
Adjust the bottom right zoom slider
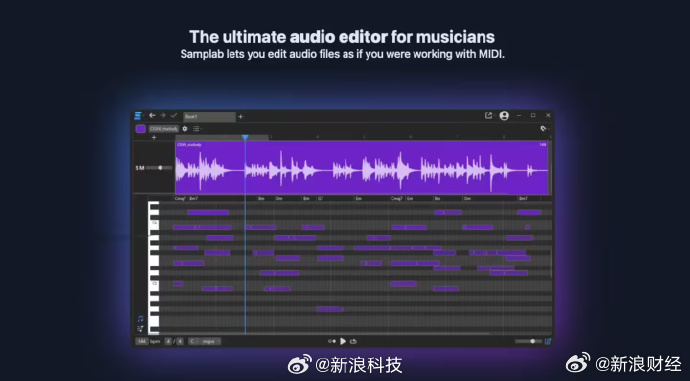coord(528,341)
